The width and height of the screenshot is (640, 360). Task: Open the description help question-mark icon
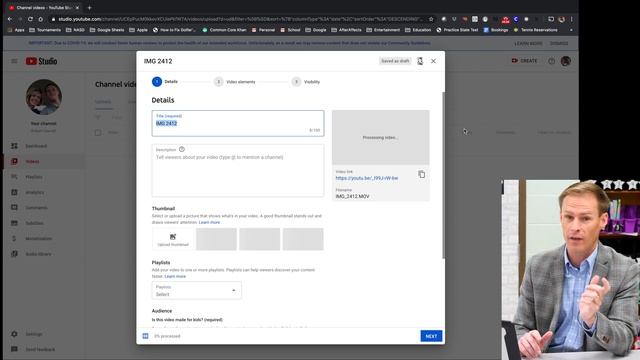click(182, 149)
